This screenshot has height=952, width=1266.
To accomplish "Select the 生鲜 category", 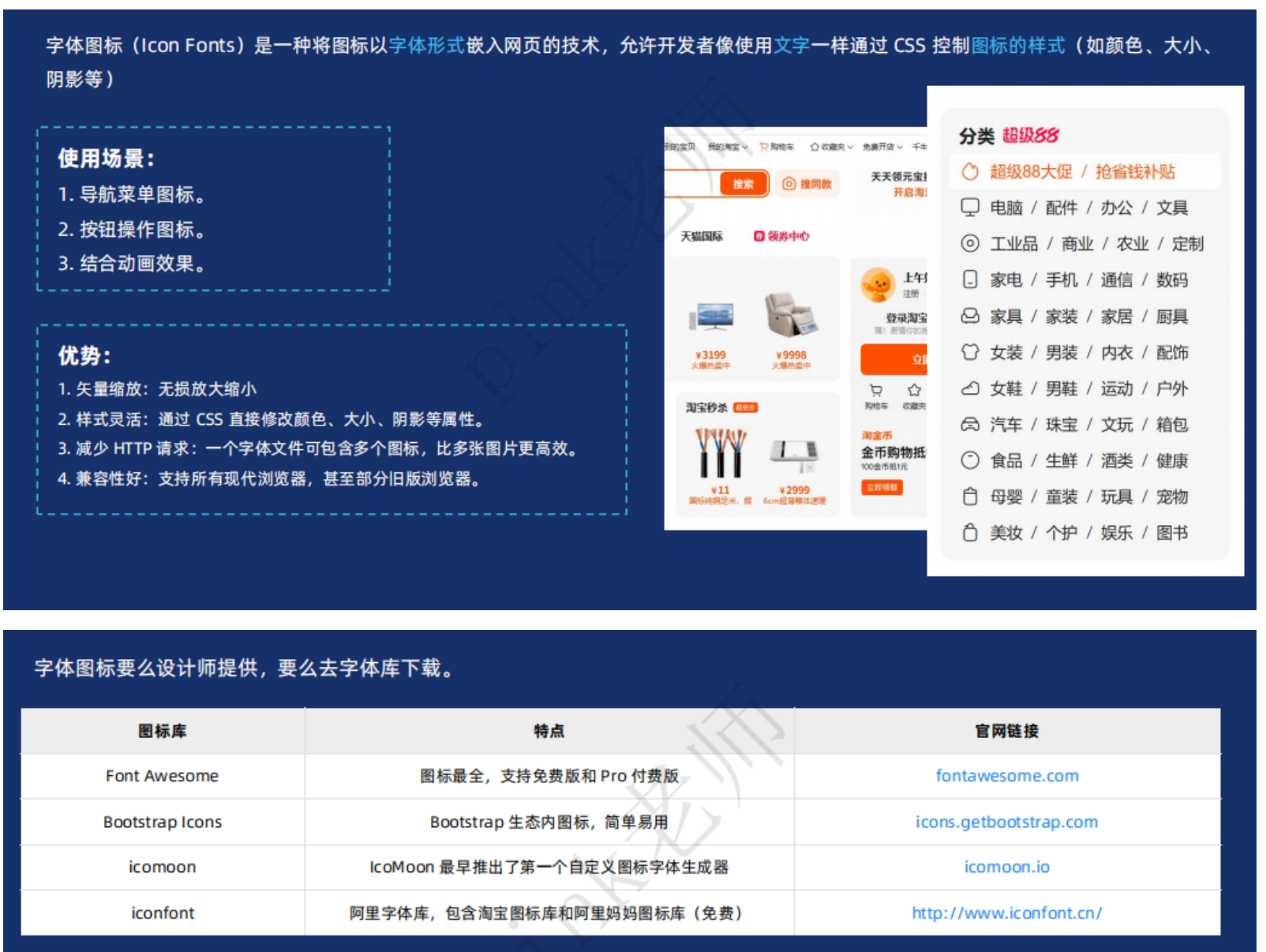I will [x=1062, y=460].
